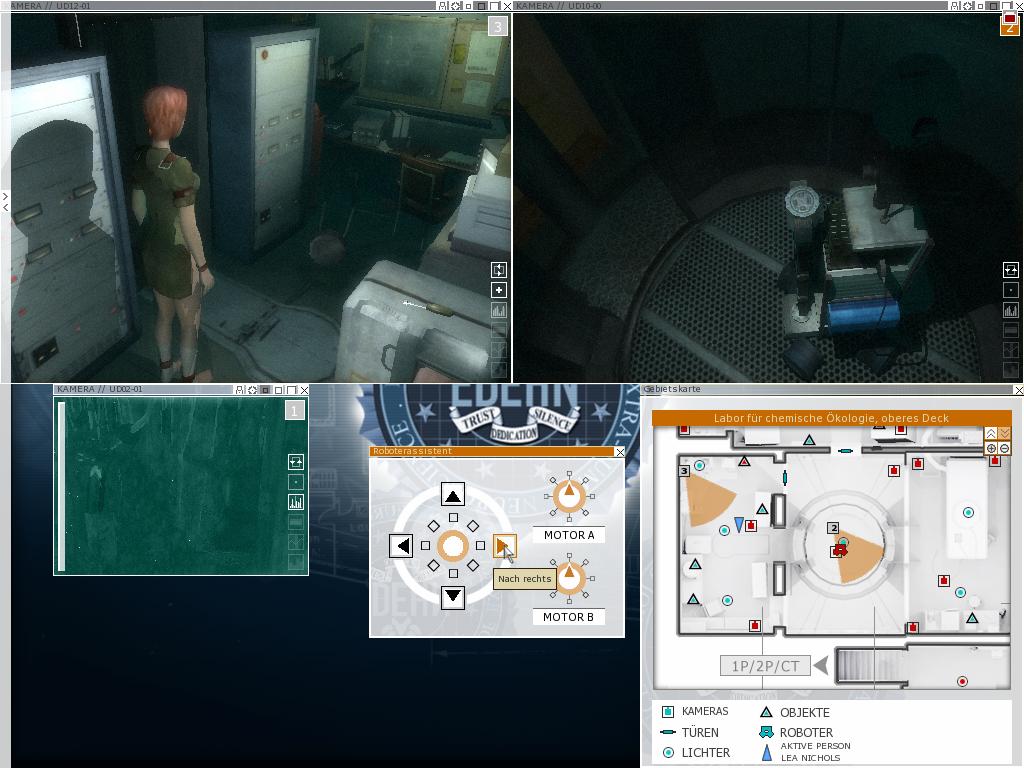Toggle the active bar-chart icon in camera UD02-01
Viewport: 1024px width, 768px height.
pos(296,502)
